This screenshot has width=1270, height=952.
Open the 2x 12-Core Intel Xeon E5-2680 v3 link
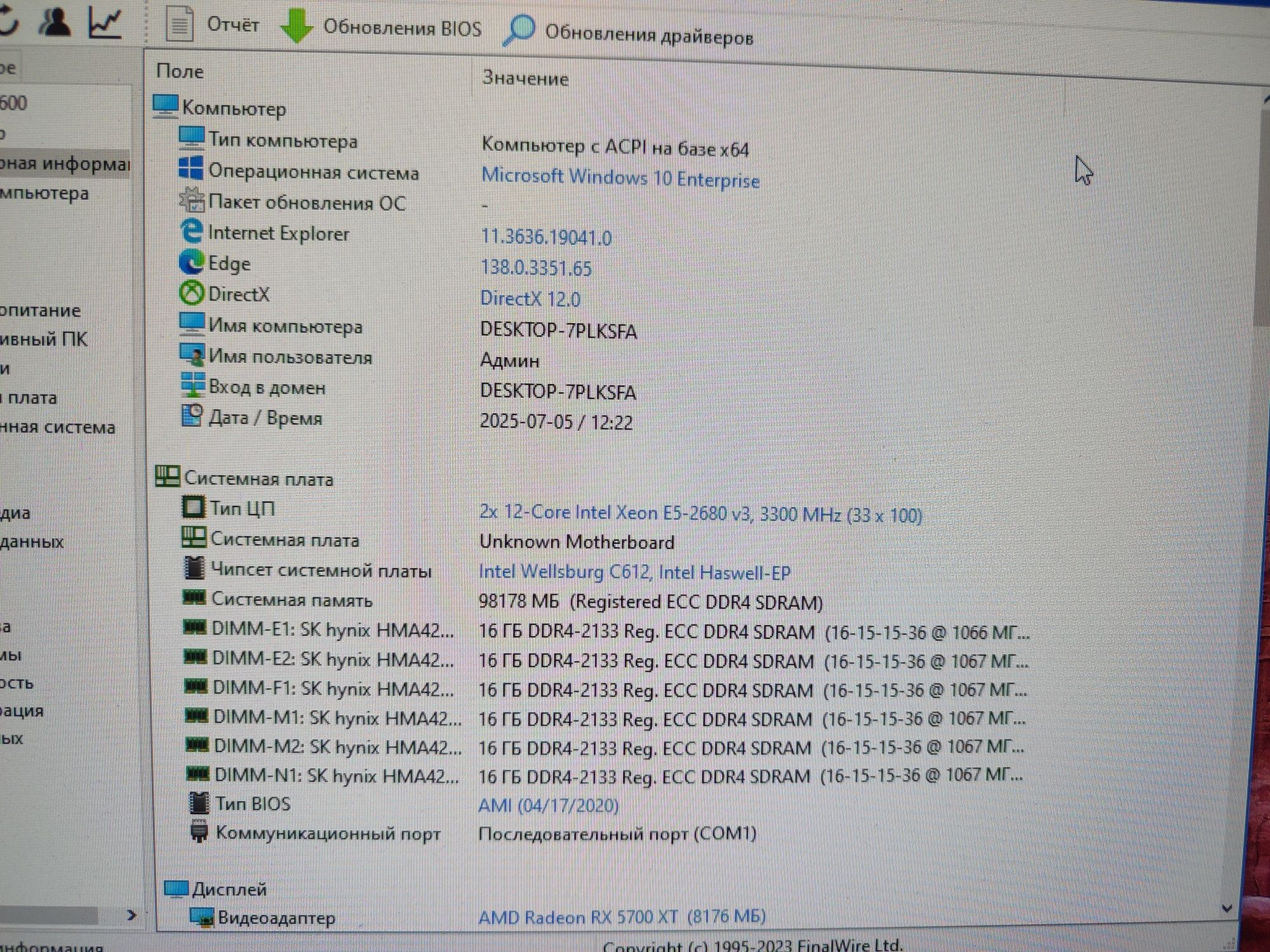pyautogui.click(x=700, y=513)
